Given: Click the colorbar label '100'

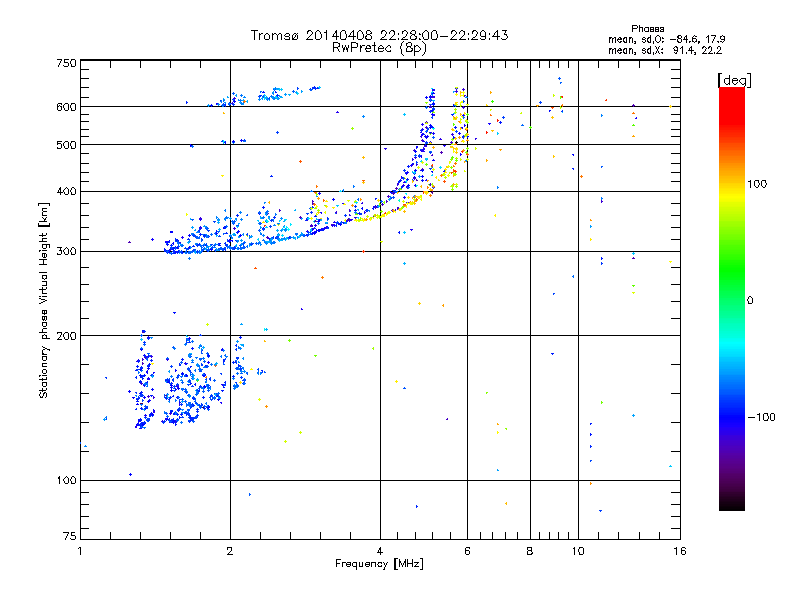Looking at the screenshot, I should 757,184.
